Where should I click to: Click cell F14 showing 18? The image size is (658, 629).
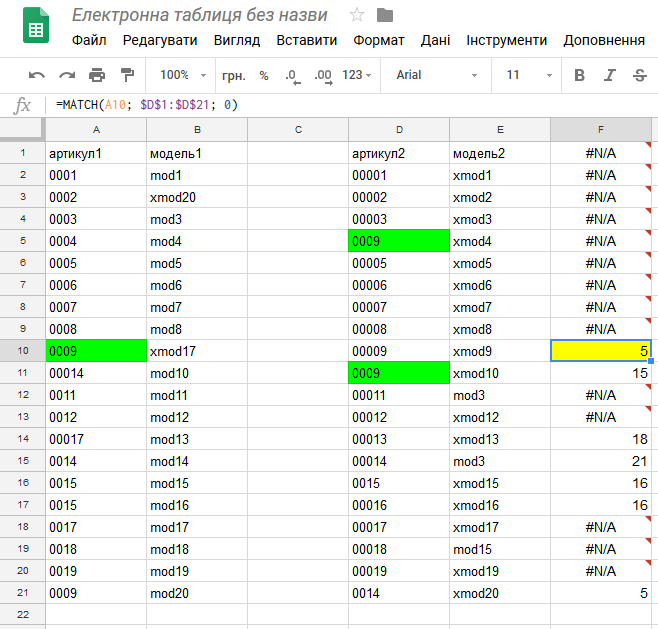(x=601, y=439)
